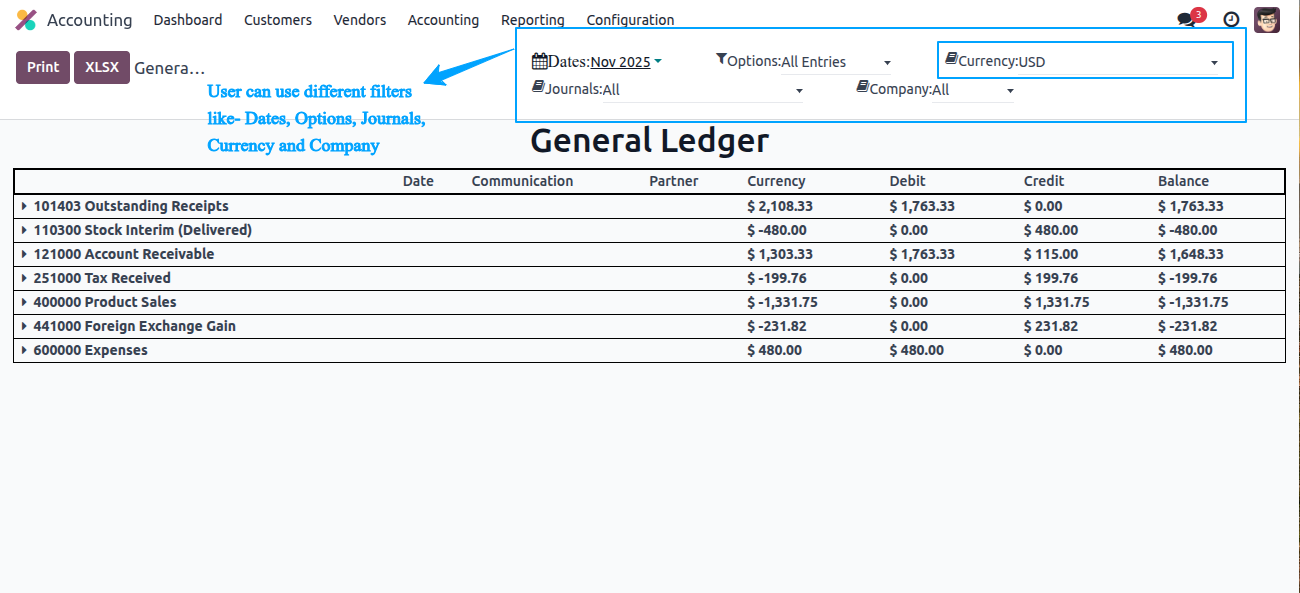
Task: Click Account Receivable currency $ 1,303.33
Action: click(x=780, y=254)
